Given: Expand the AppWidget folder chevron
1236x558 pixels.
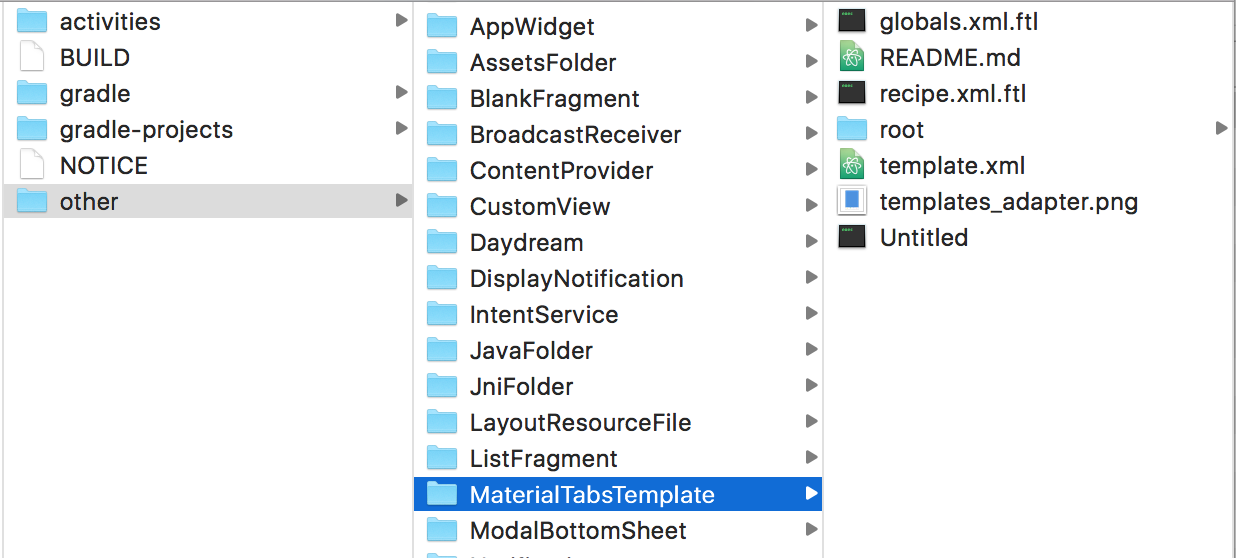Looking at the screenshot, I should (811, 25).
